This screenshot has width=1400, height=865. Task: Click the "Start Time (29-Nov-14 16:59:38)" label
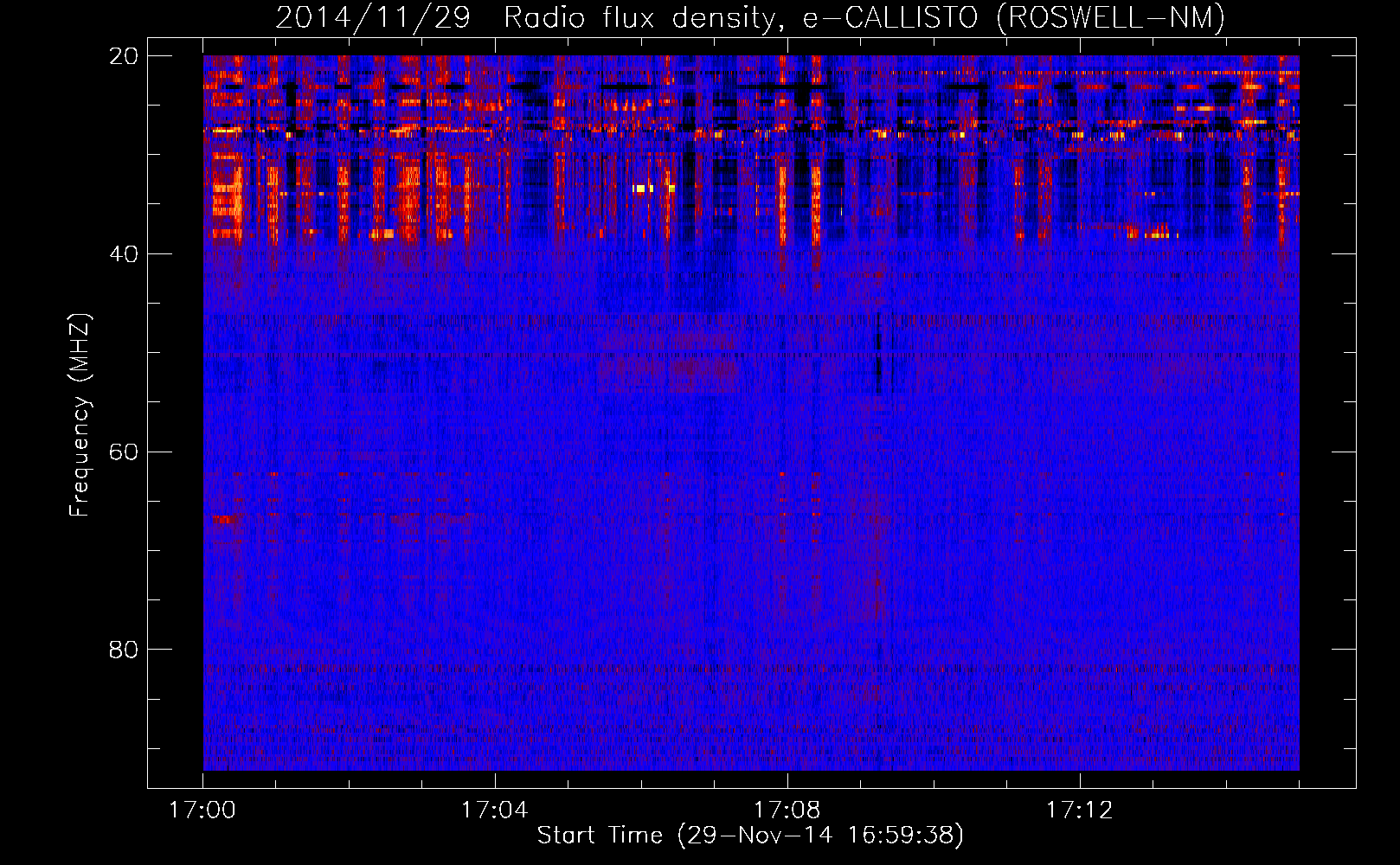tap(750, 836)
